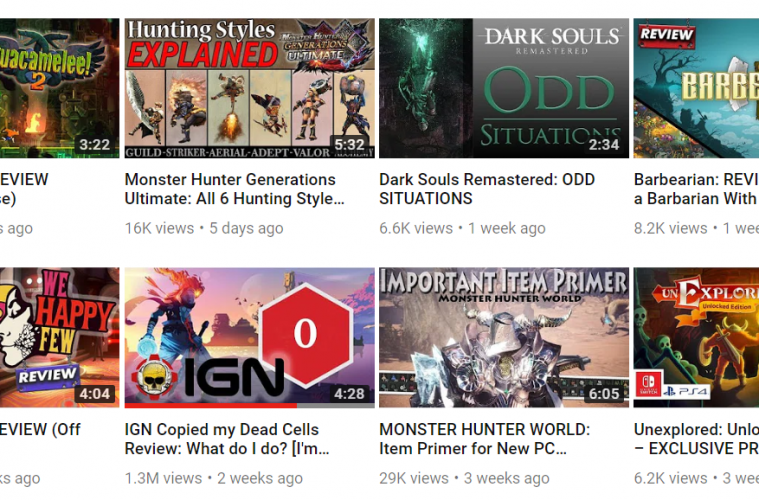Click the Unexplored Unlocked Edition video title
Viewport: 759px width, 500px height.
[x=696, y=439]
